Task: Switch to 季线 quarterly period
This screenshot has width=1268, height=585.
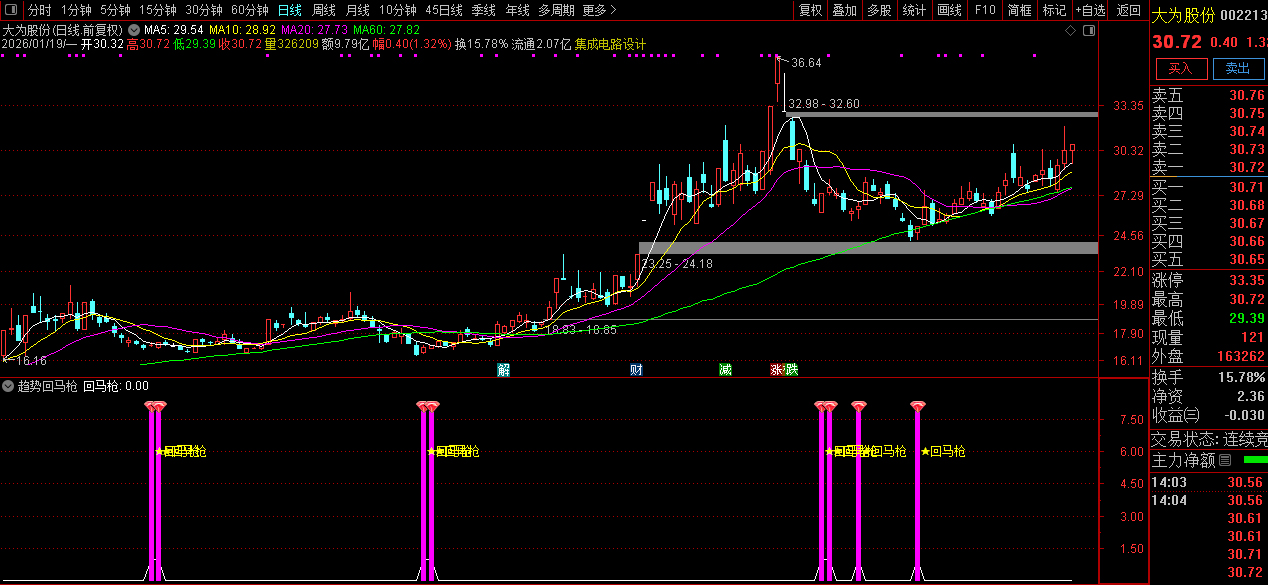Action: 483,10
